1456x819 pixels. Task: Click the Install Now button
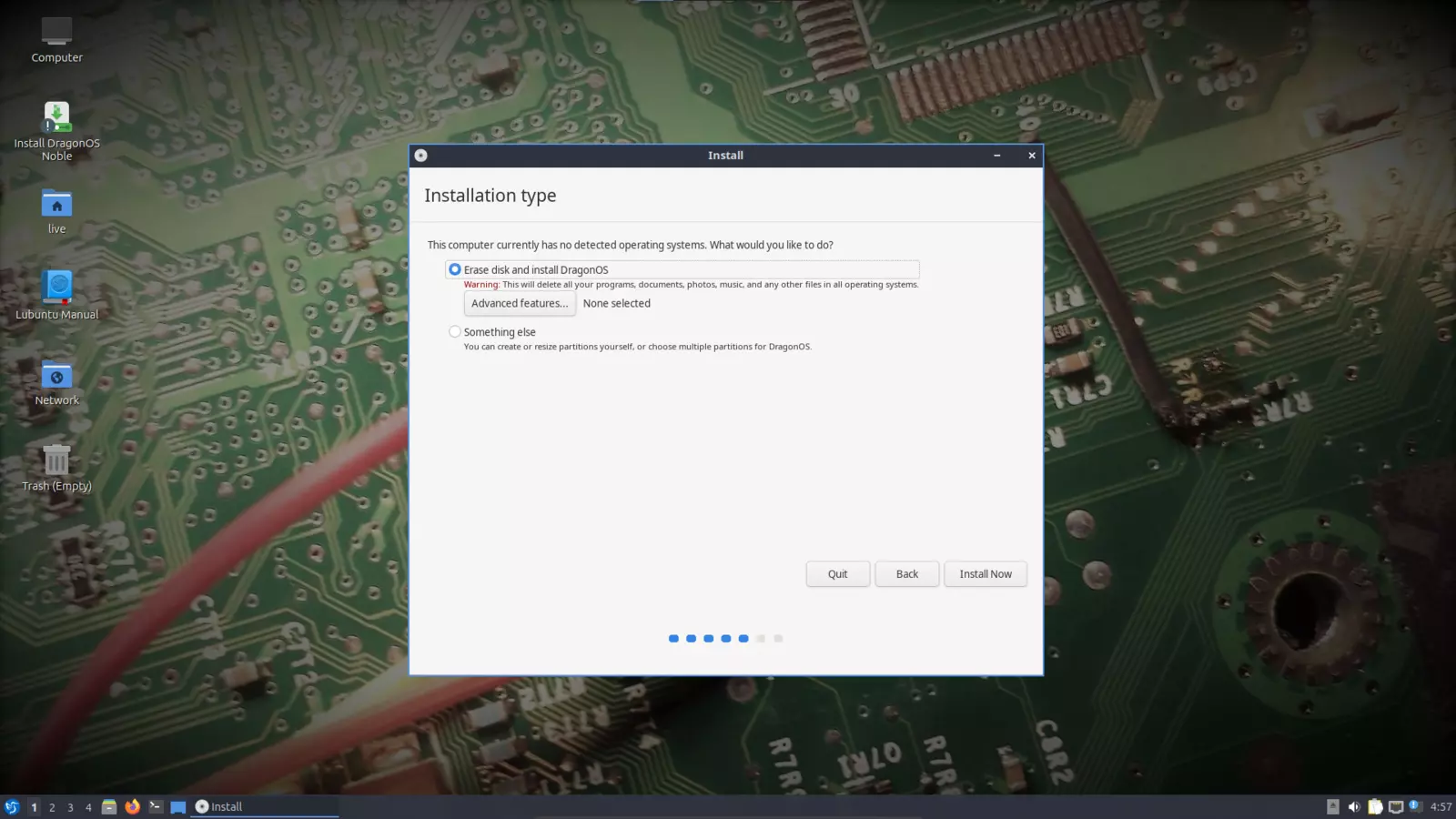(x=986, y=574)
